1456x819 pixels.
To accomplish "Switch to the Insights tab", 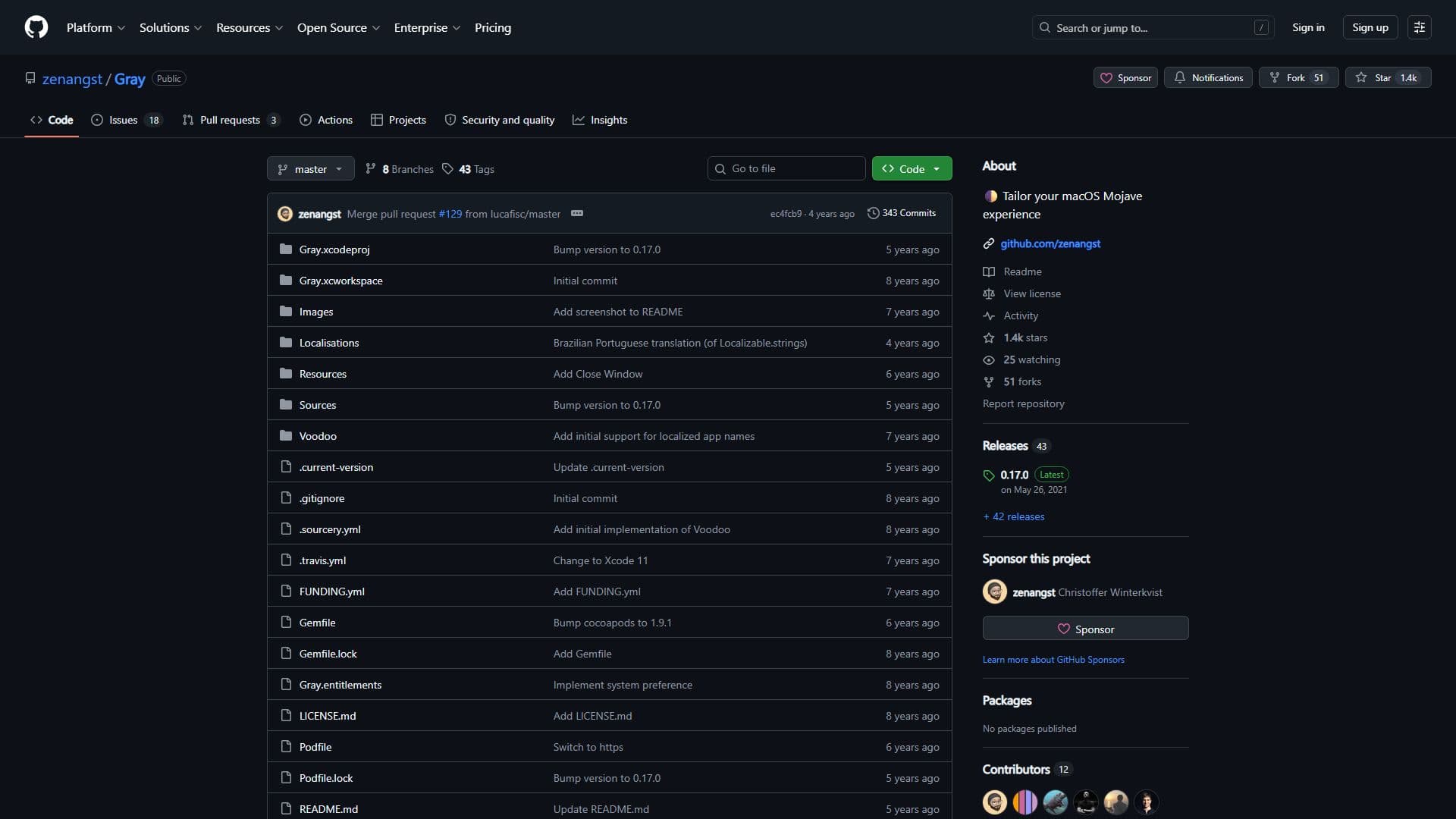I will tap(600, 120).
